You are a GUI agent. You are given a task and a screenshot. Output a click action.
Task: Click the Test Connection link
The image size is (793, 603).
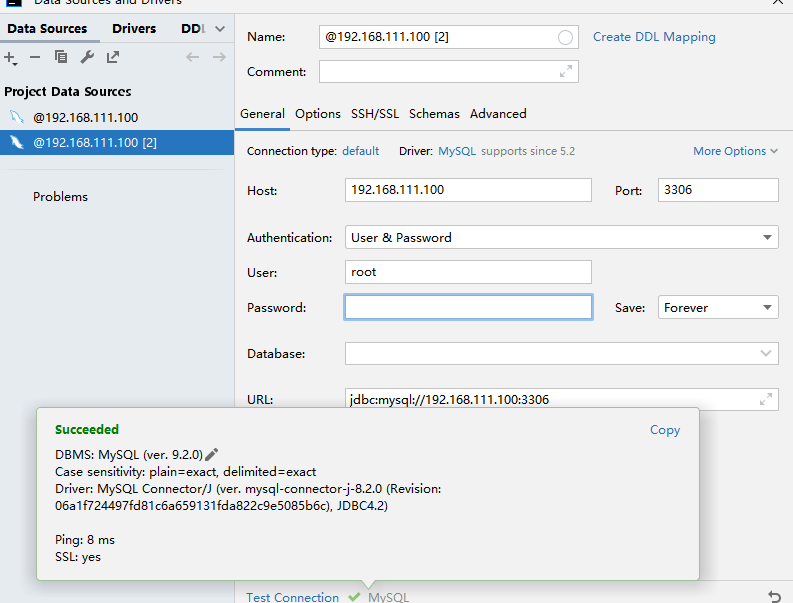tap(293, 597)
